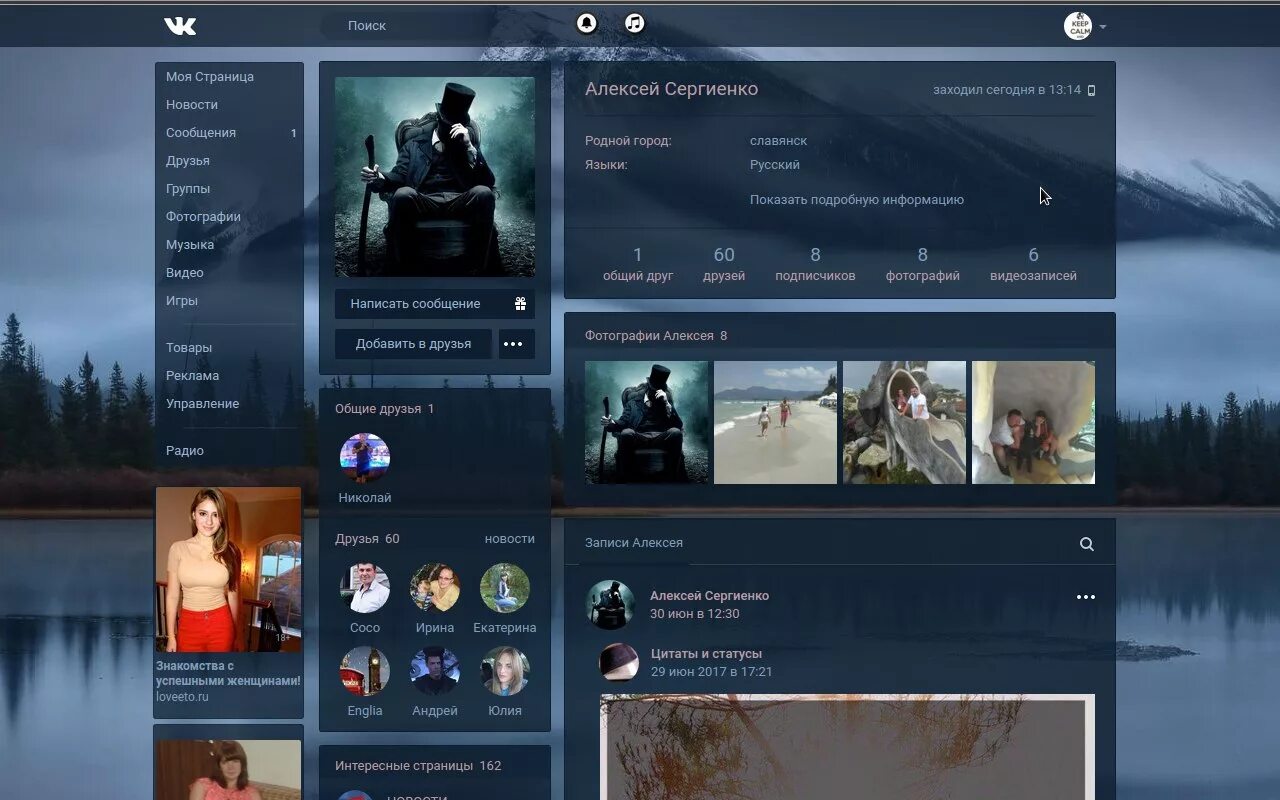This screenshot has height=800, width=1280.
Task: Open Цитаты и статусы group link
Action: coord(706,654)
